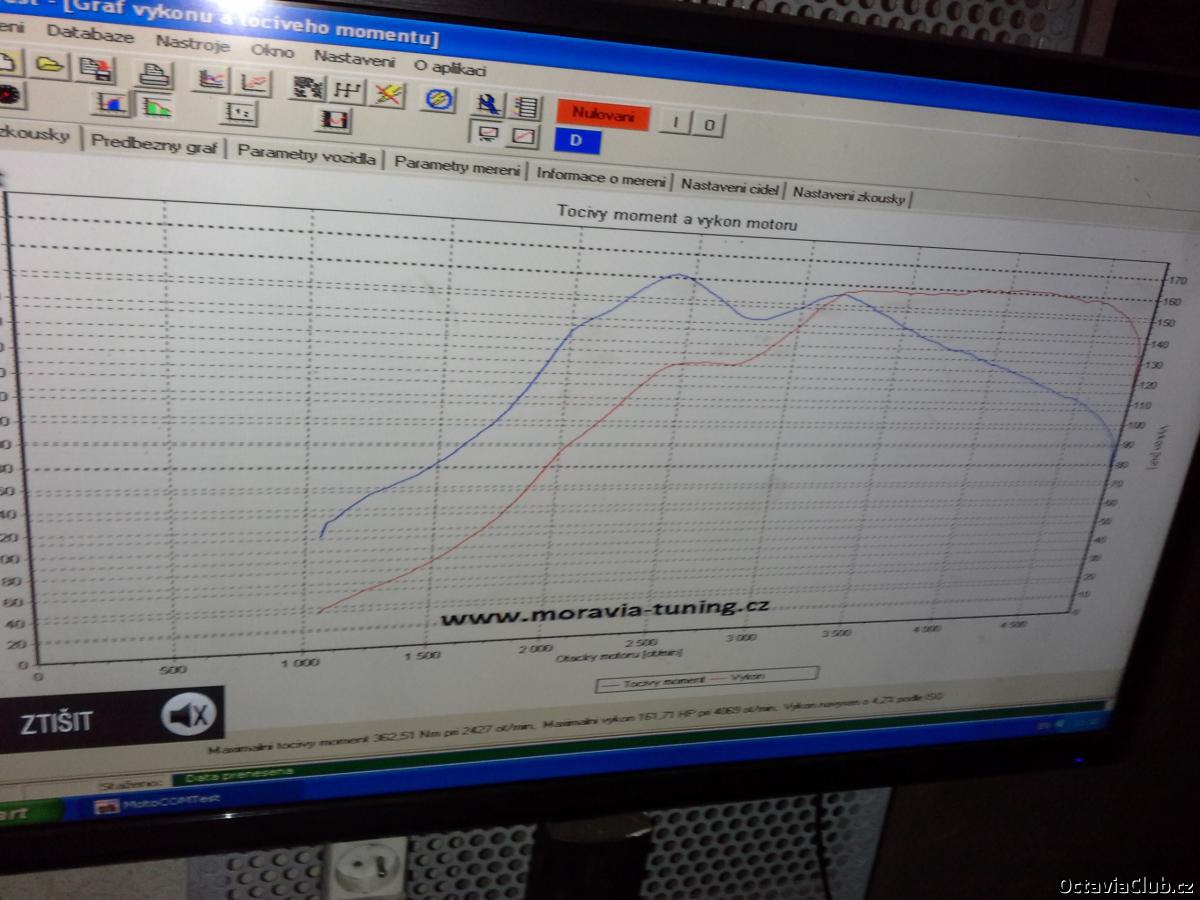The width and height of the screenshot is (1200, 900).
Task: Click the red and blue histogram icon
Action: tap(110, 102)
